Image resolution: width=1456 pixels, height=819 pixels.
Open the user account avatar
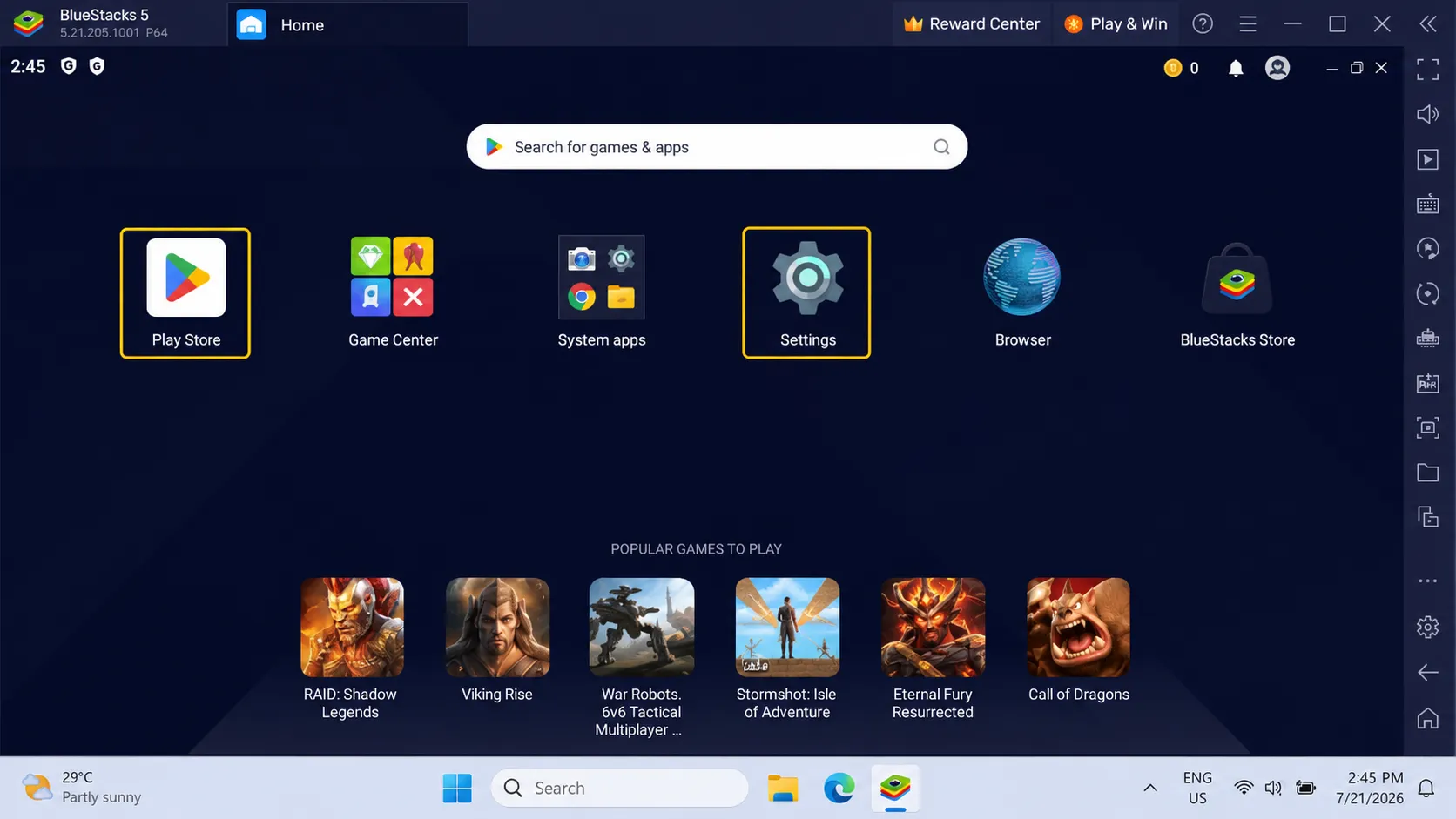pos(1277,68)
